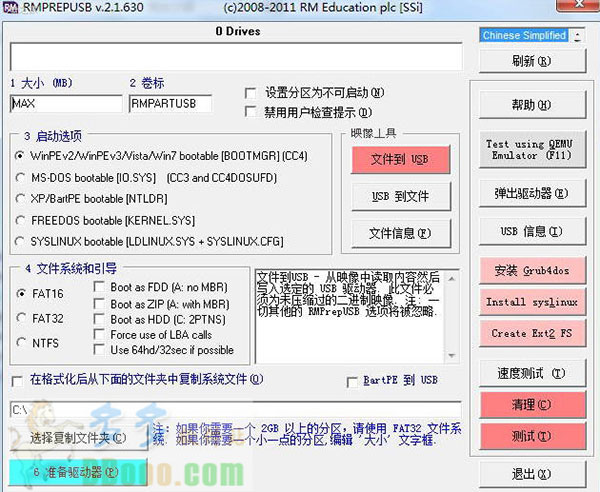This screenshot has height=492, width=600.
Task: Check Use 64hd/32sec if possible
Action: (99, 350)
